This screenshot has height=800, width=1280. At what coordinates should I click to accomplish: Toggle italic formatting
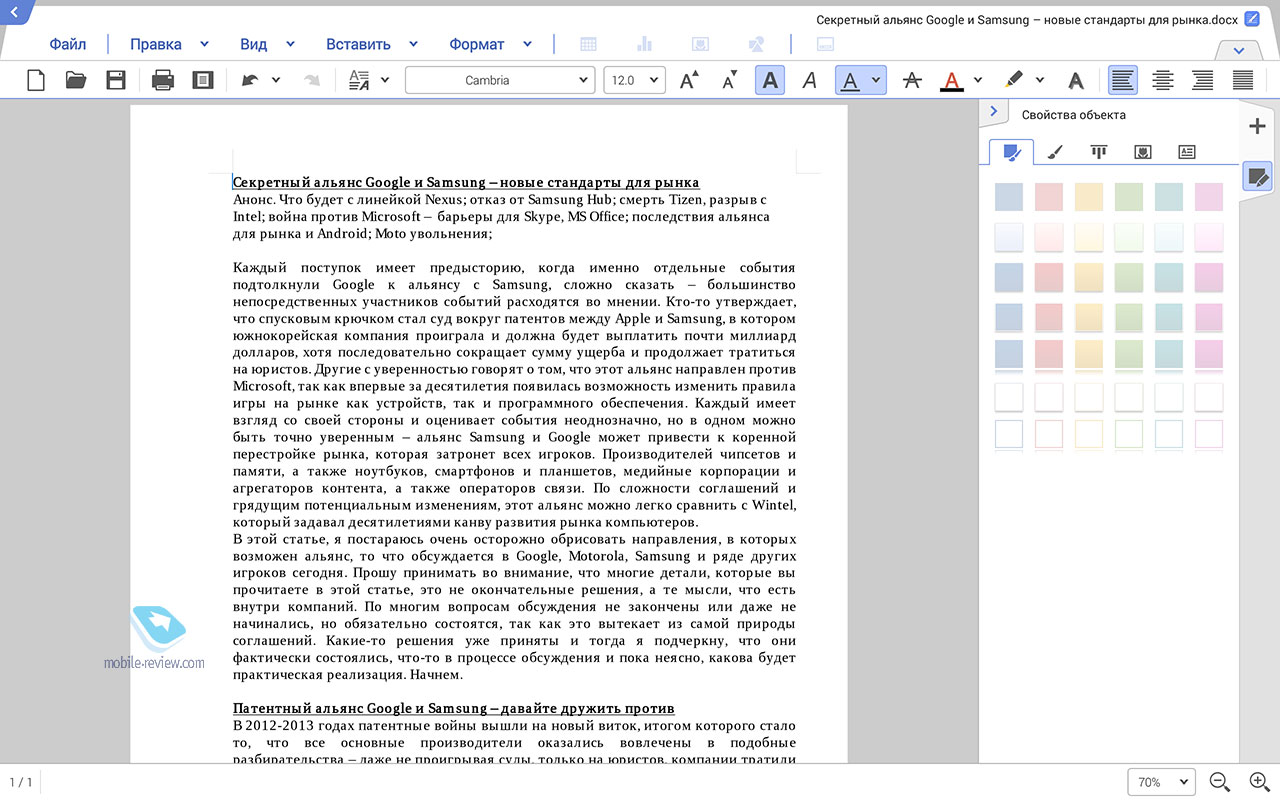810,80
